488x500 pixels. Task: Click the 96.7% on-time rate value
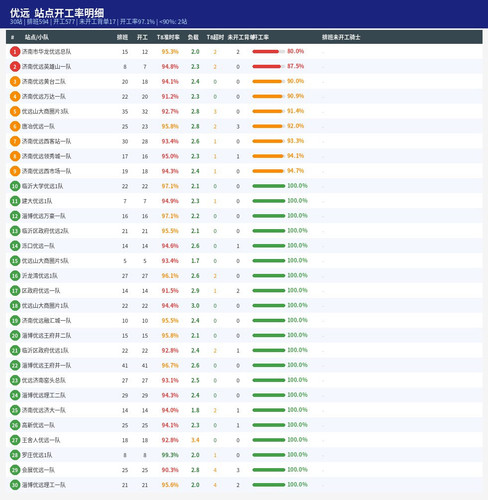(170, 365)
